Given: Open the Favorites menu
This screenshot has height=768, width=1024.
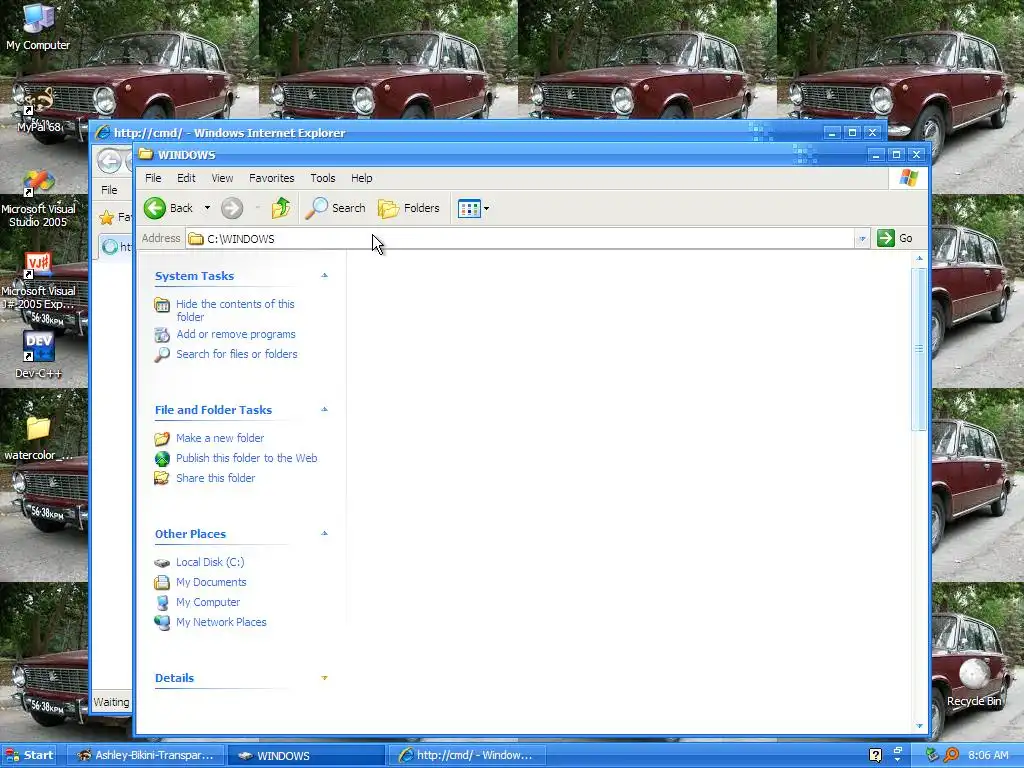Looking at the screenshot, I should 272,178.
